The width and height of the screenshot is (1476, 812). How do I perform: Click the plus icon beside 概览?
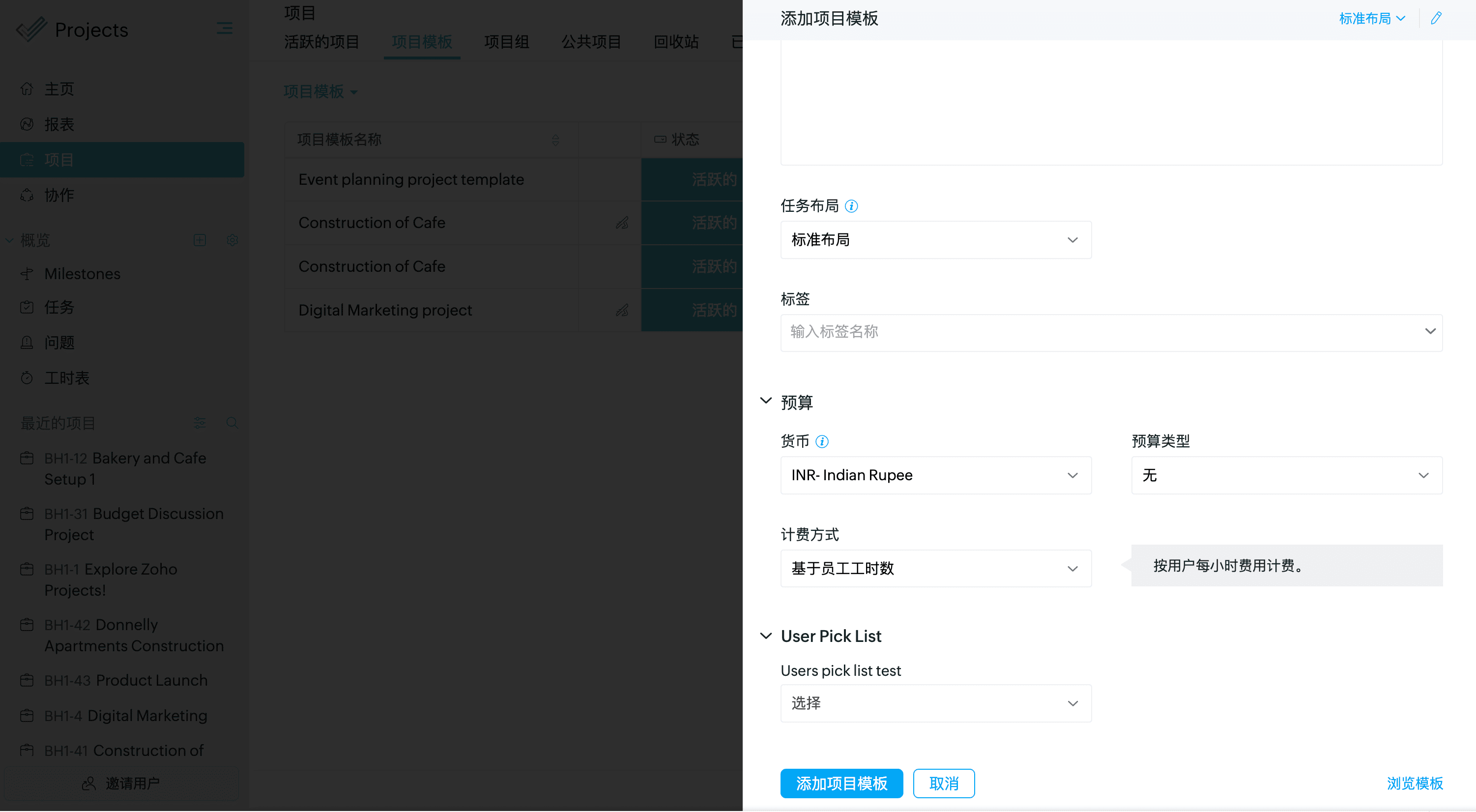[200, 240]
